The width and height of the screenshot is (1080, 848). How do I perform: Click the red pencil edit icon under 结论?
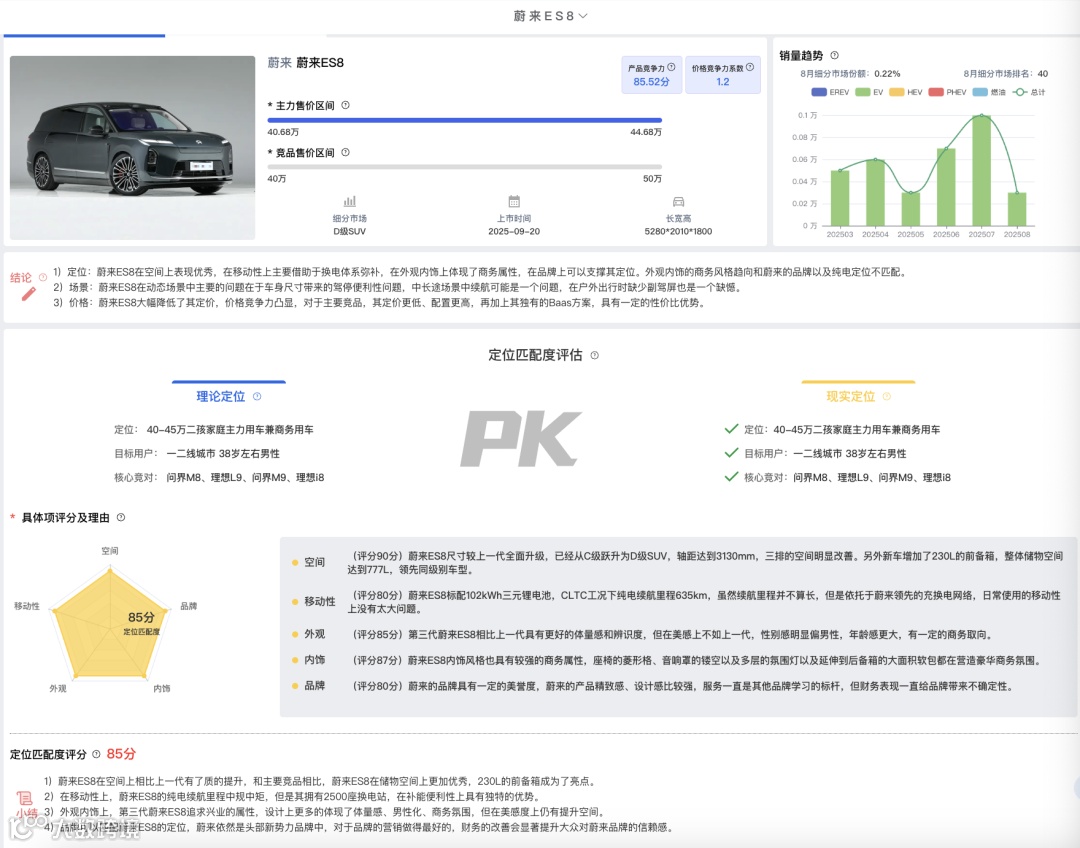[x=28, y=294]
